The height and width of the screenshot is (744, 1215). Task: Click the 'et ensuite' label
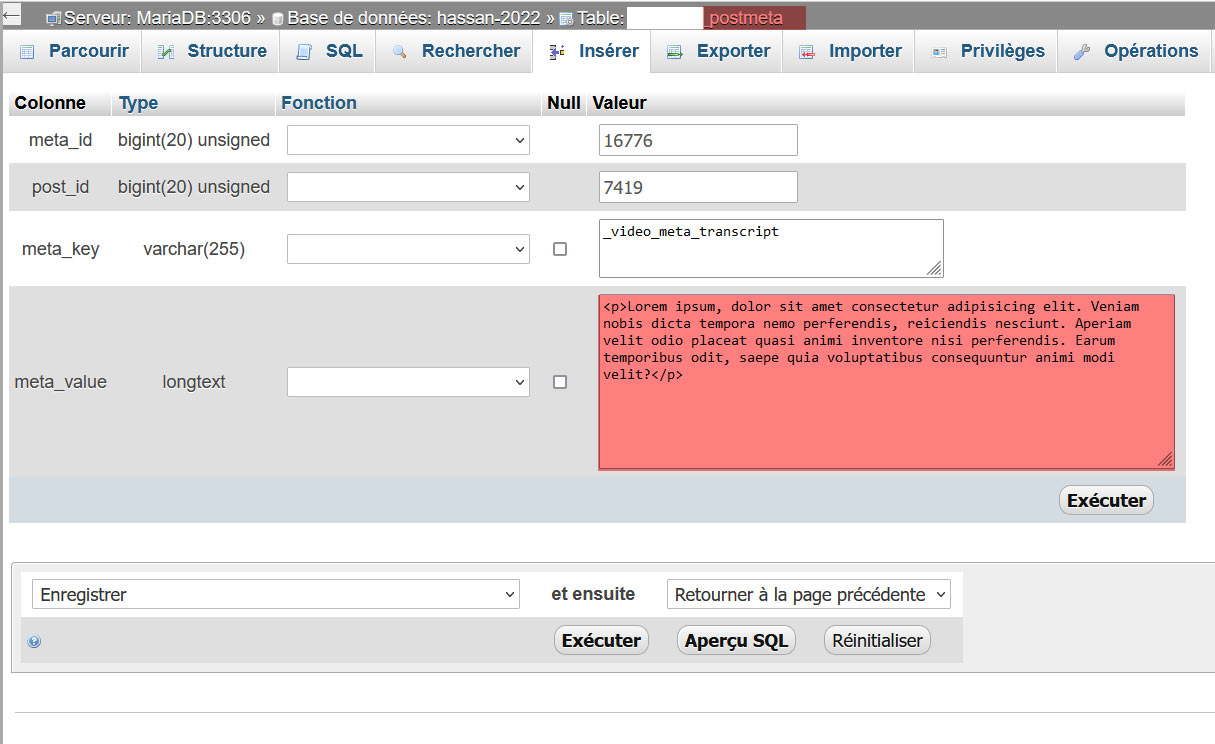click(x=593, y=594)
